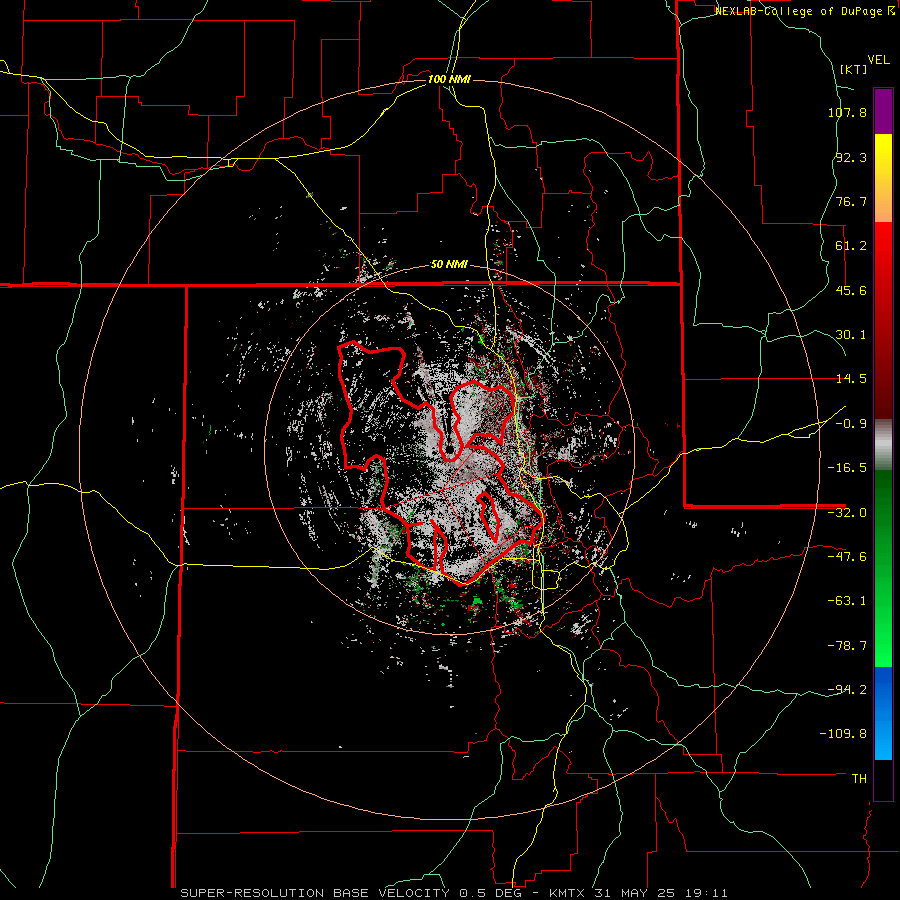Click the TH threshold label

859,779
